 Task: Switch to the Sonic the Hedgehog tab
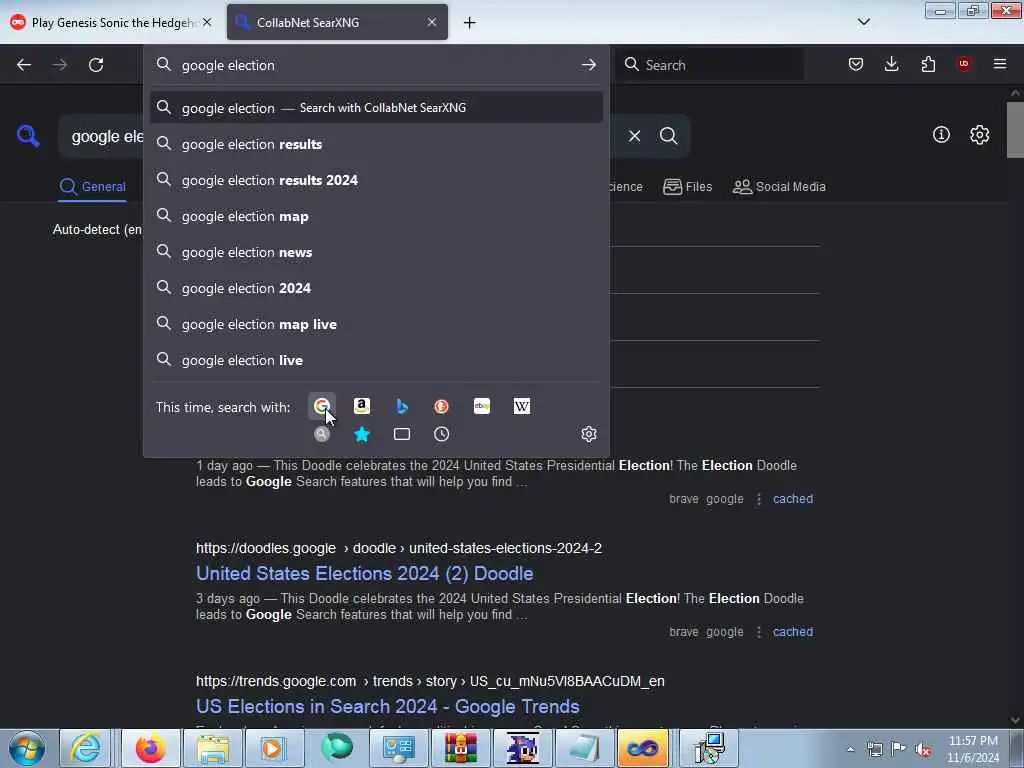tap(112, 22)
